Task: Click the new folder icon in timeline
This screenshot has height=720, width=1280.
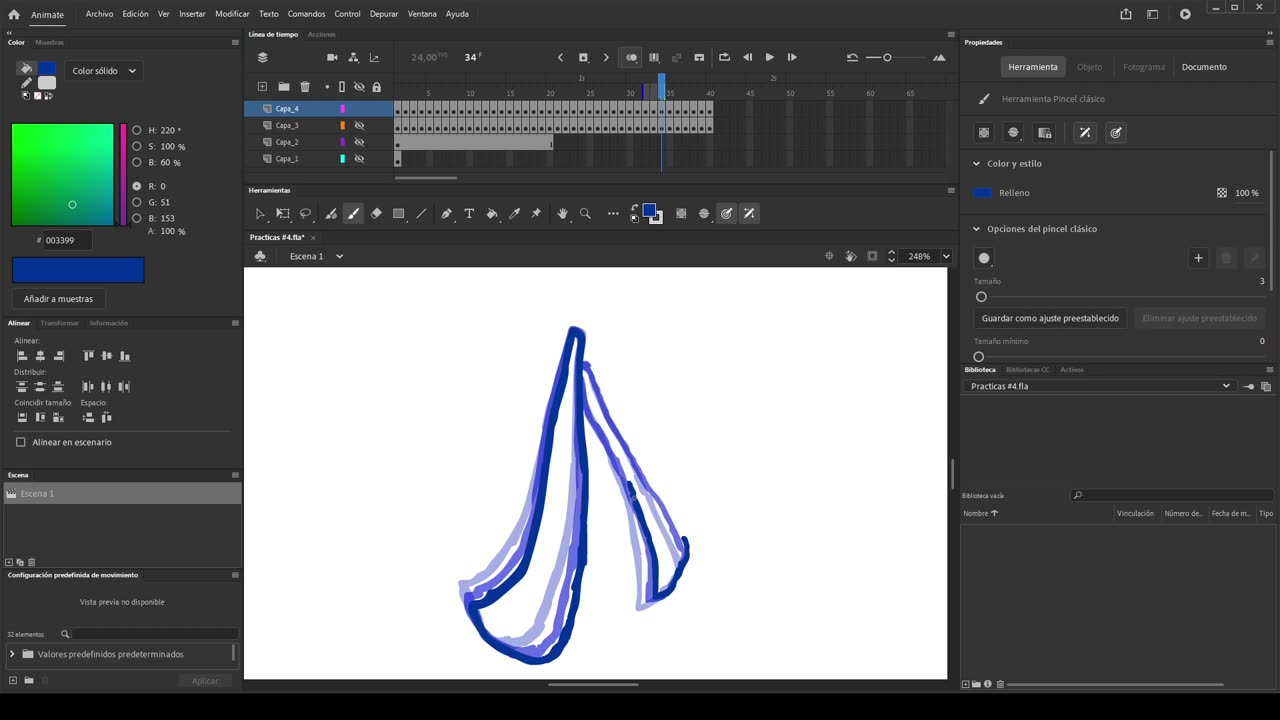Action: 284,87
